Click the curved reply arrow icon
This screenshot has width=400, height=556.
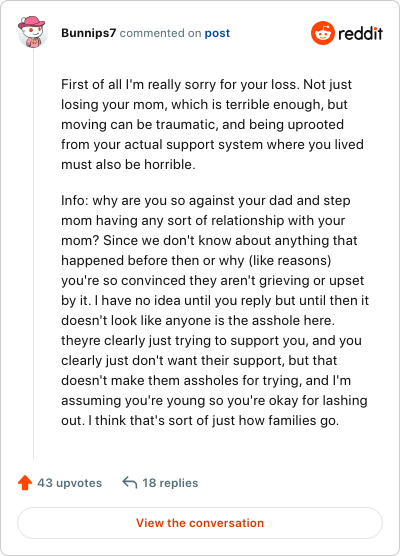(x=130, y=483)
